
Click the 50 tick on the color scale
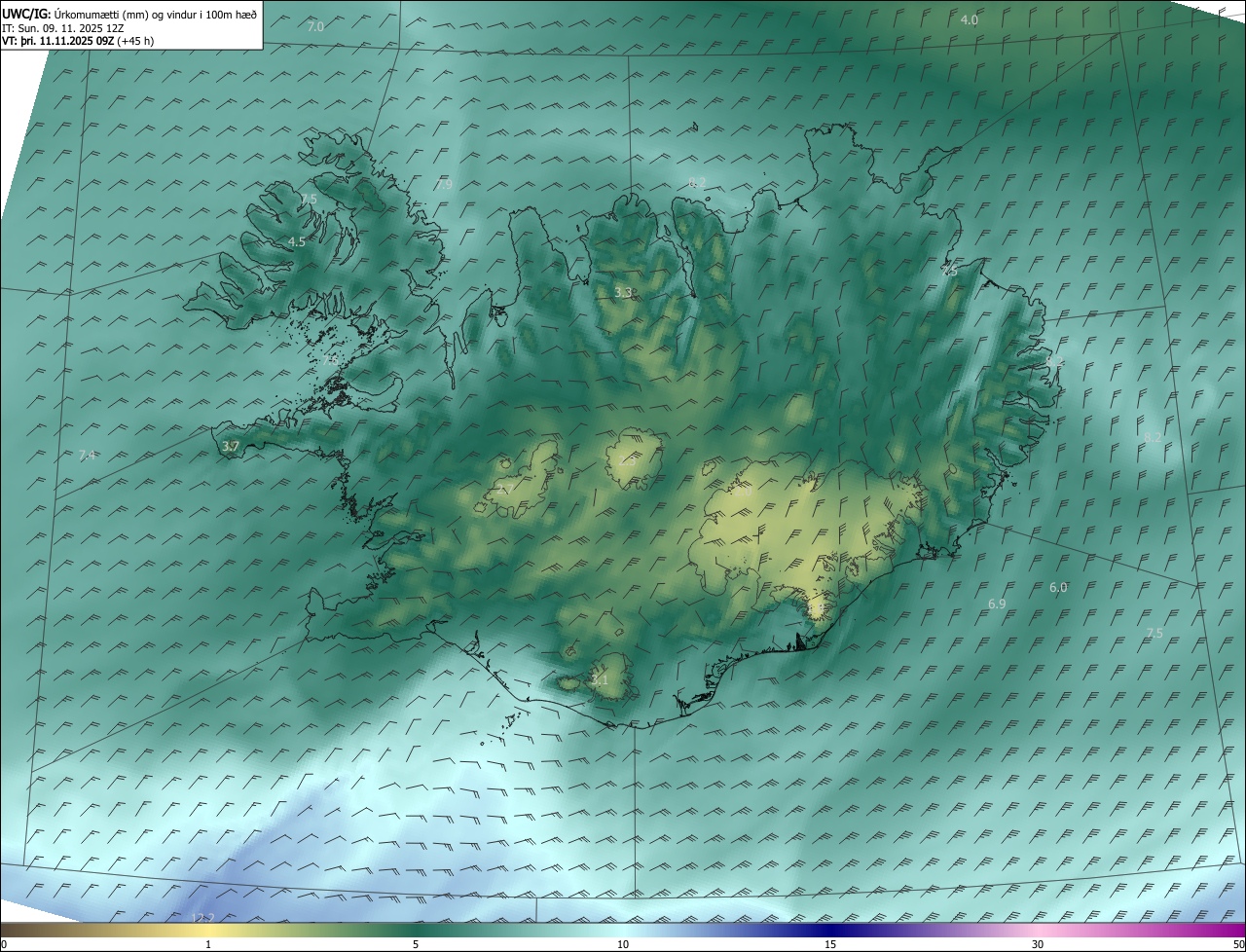1238,944
